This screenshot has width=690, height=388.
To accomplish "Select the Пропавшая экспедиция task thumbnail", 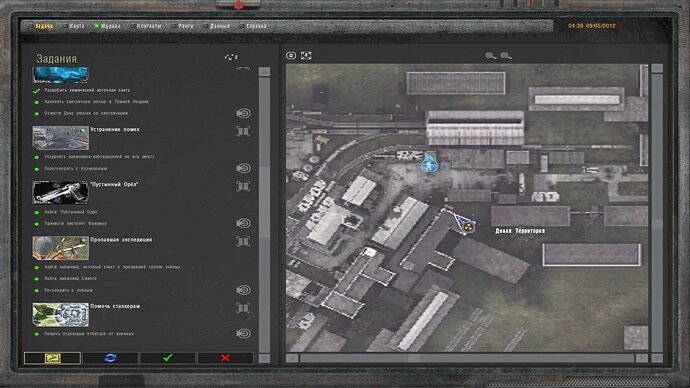I will pyautogui.click(x=61, y=248).
